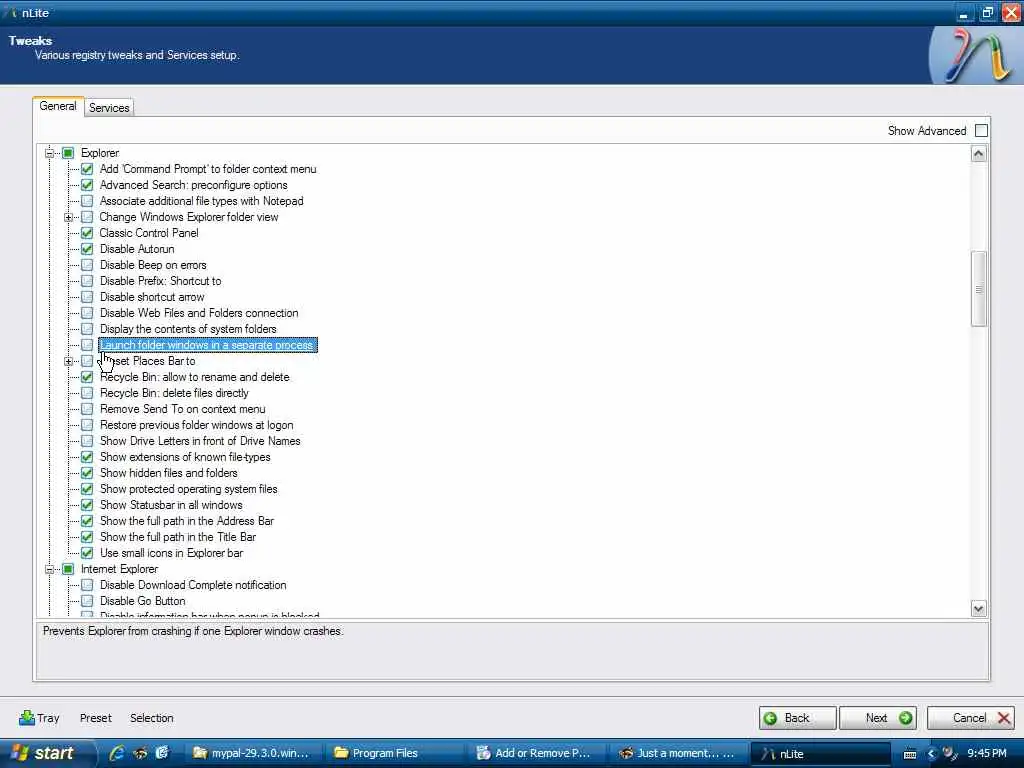The height and width of the screenshot is (768, 1024).
Task: Uncheck Classic Control Panel
Action: pyautogui.click(x=87, y=233)
